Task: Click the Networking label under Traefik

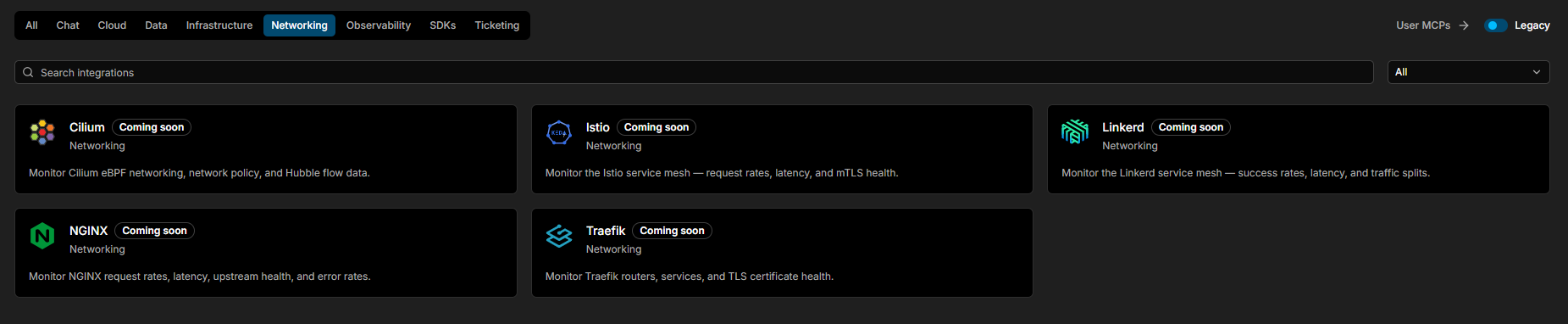Action: pos(614,249)
